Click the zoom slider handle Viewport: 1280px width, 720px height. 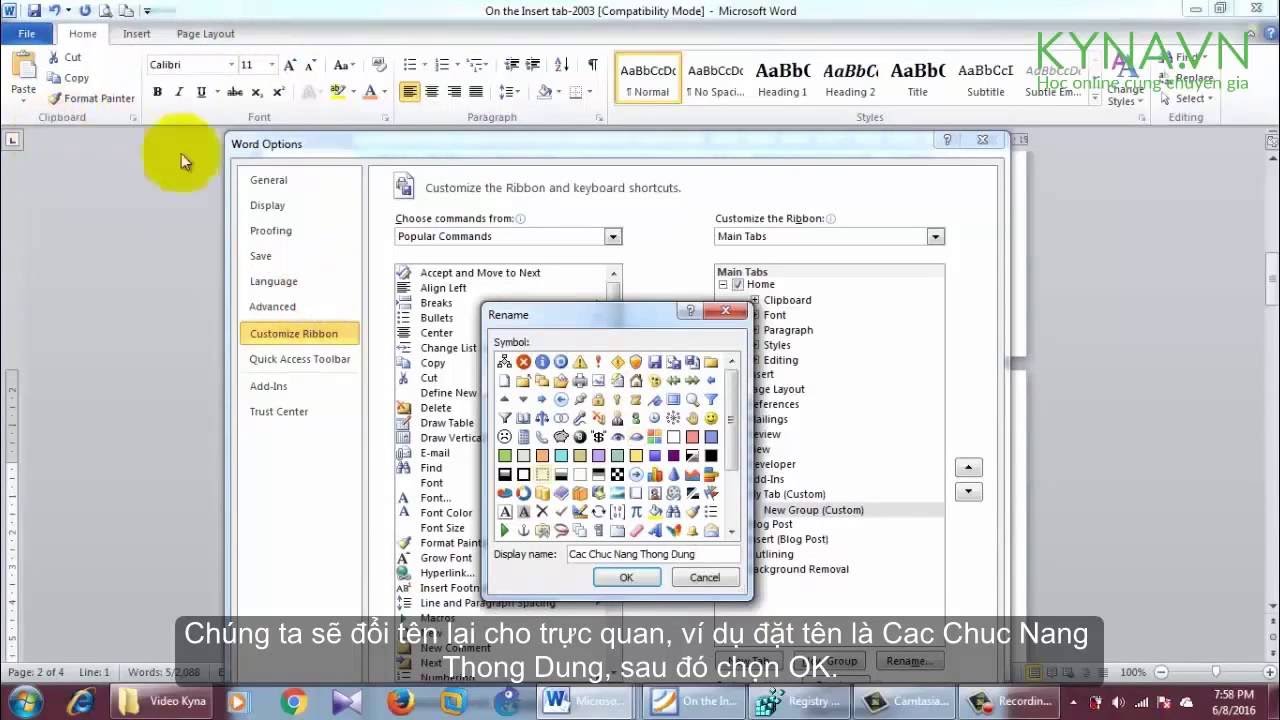(x=1216, y=672)
